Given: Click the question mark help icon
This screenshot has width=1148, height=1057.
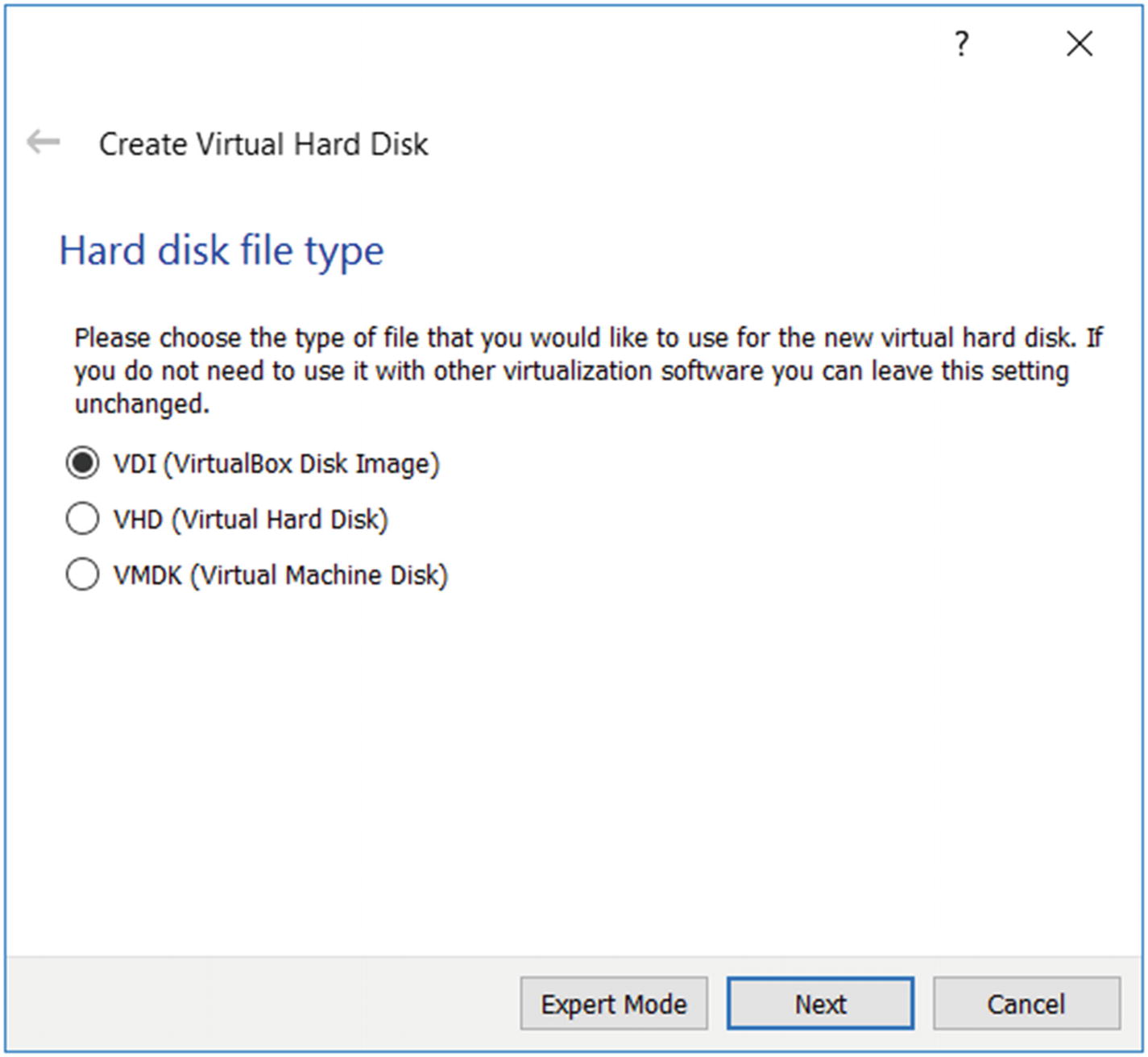Looking at the screenshot, I should (961, 44).
